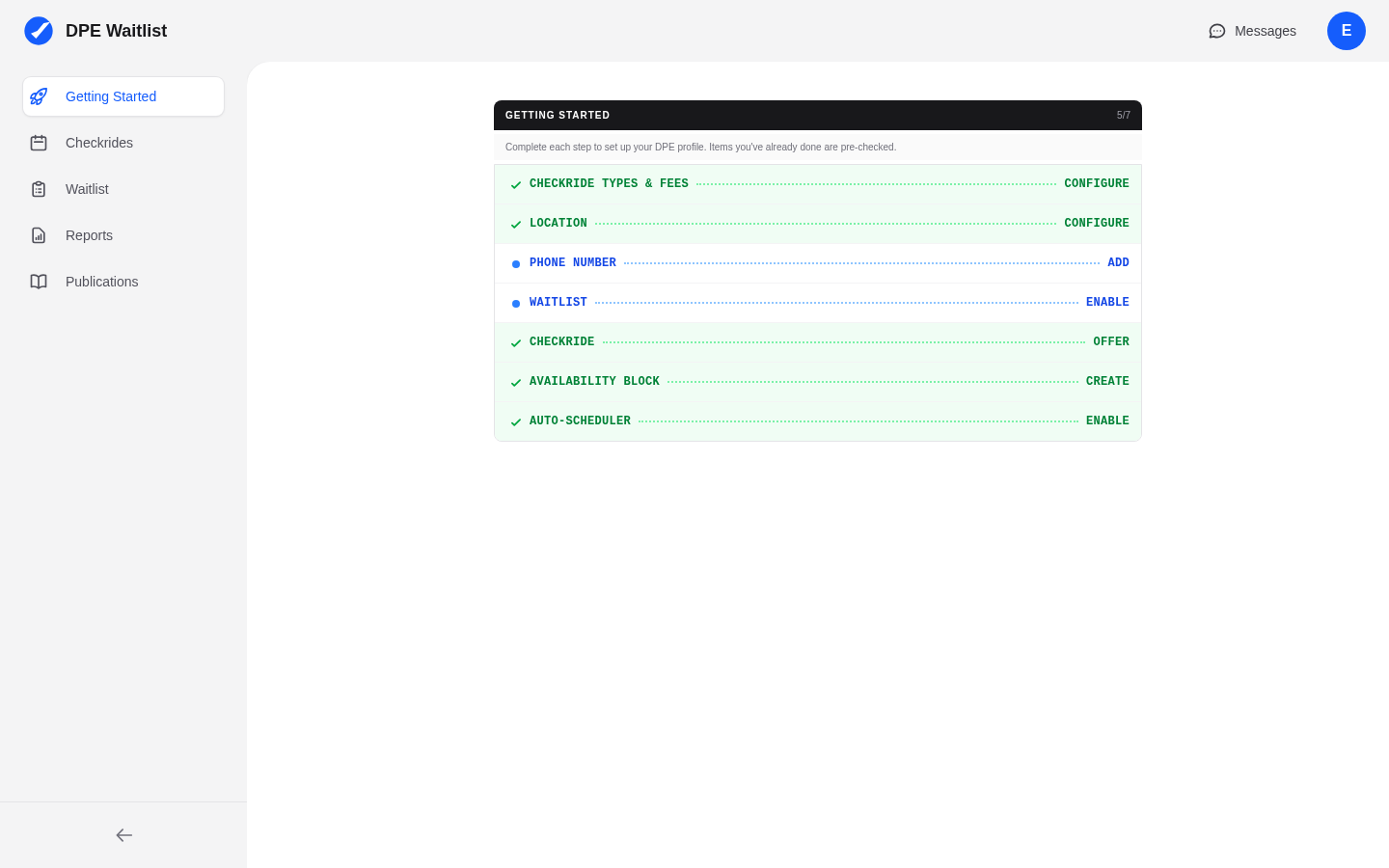Click the unchecked dot beside Phone Number
Screen dimensions: 1389x868
click(516, 262)
